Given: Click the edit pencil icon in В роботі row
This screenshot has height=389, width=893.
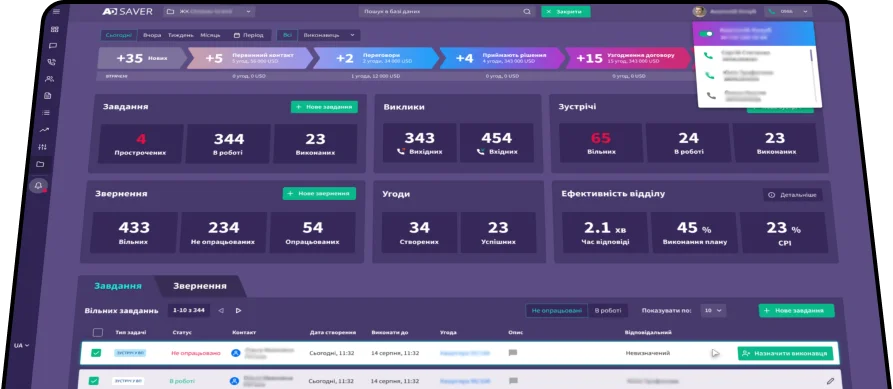Looking at the screenshot, I should point(830,380).
